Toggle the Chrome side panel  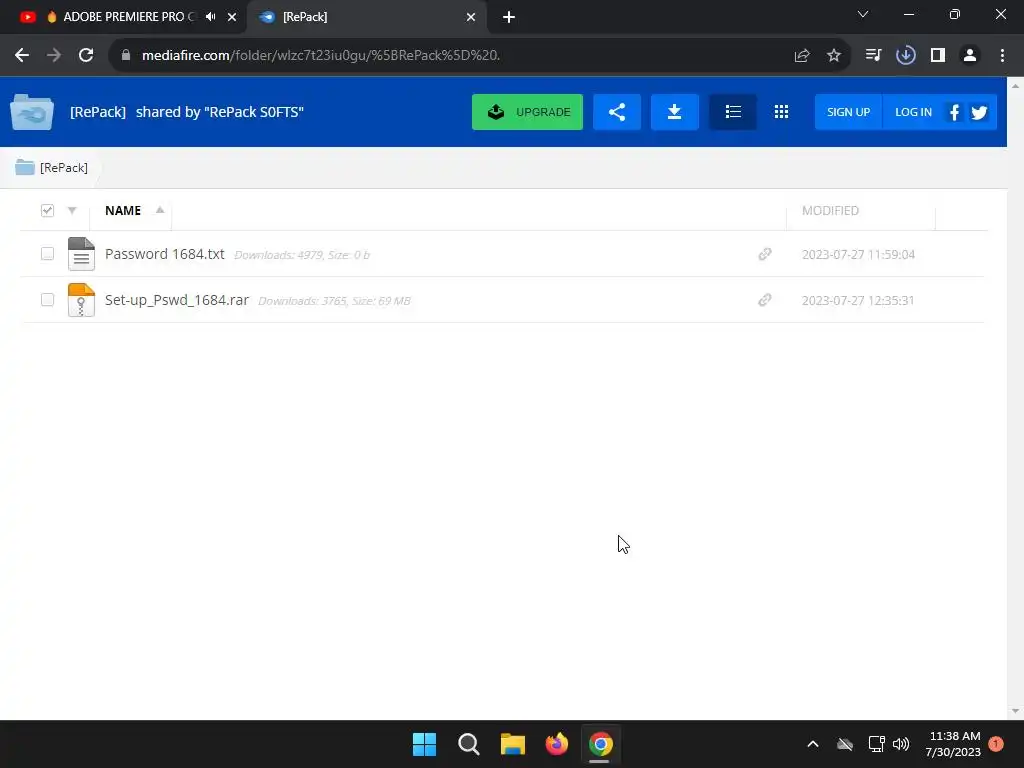click(938, 56)
